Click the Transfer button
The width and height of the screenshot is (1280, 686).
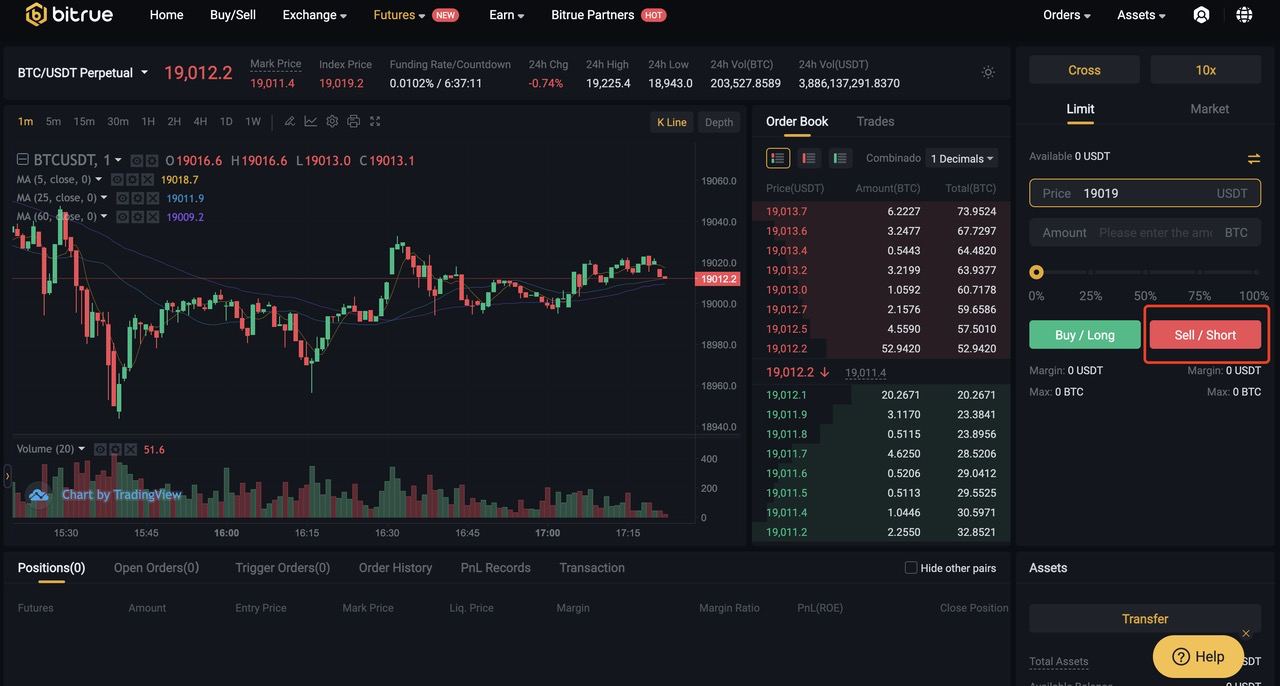(1145, 619)
